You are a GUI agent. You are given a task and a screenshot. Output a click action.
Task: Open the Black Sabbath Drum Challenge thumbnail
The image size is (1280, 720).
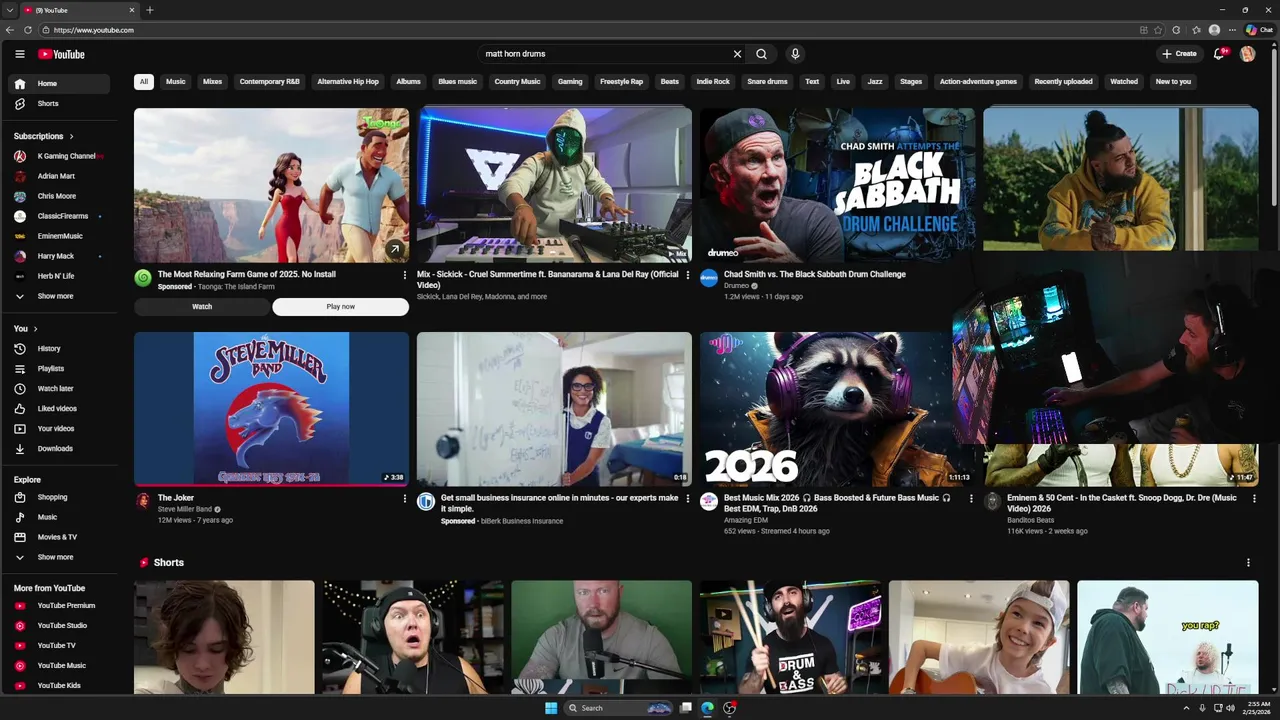pos(837,185)
